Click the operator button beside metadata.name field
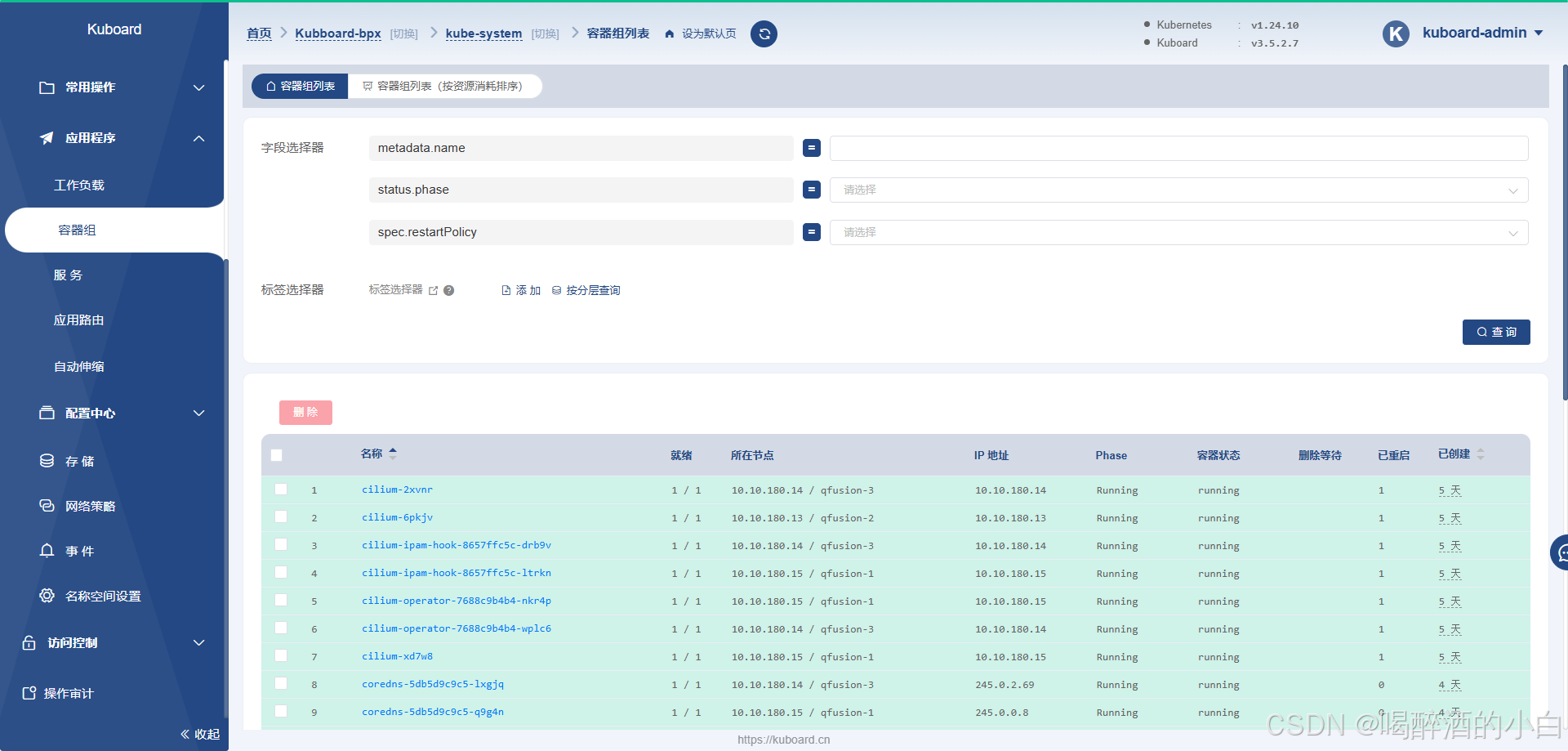Viewport: 1568px width, 751px height. 811,148
